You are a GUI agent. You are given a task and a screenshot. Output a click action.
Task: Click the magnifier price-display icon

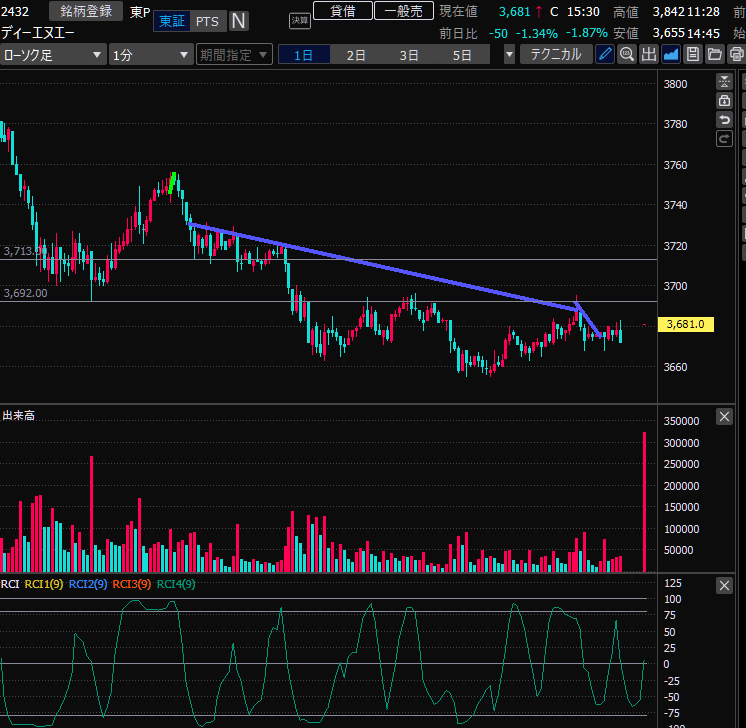tap(627, 54)
